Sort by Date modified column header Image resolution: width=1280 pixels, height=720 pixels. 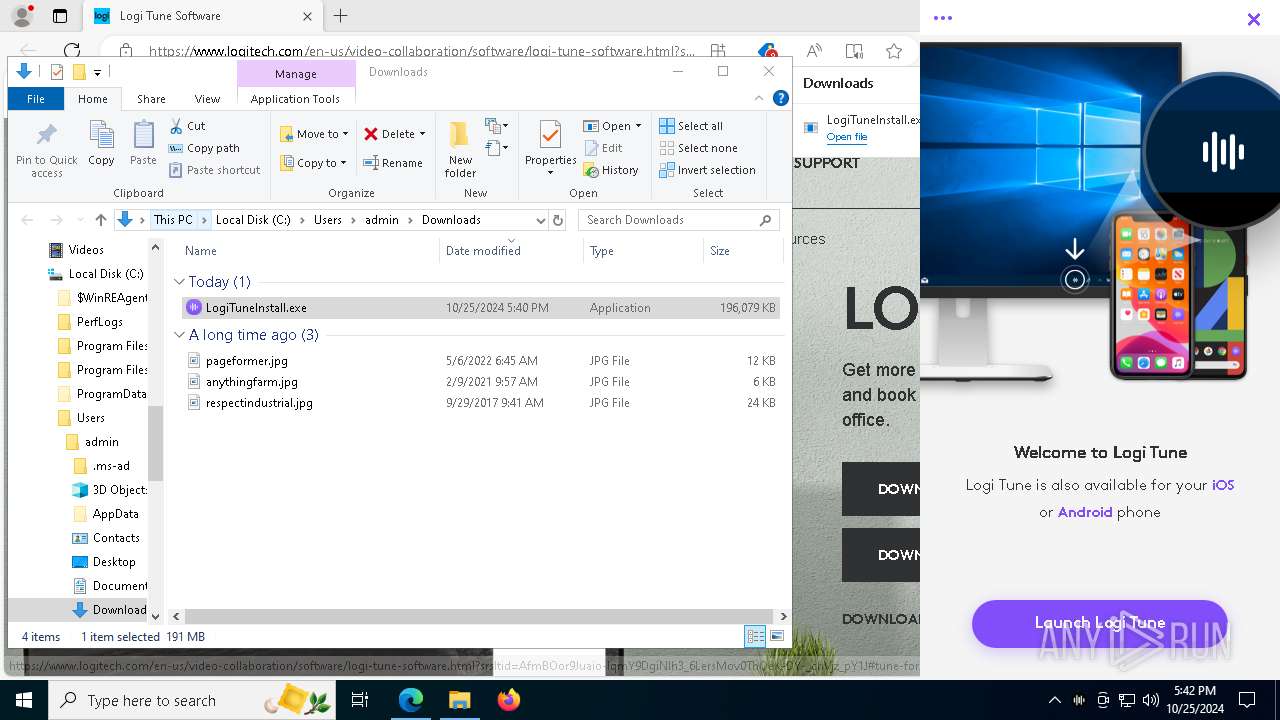point(511,251)
